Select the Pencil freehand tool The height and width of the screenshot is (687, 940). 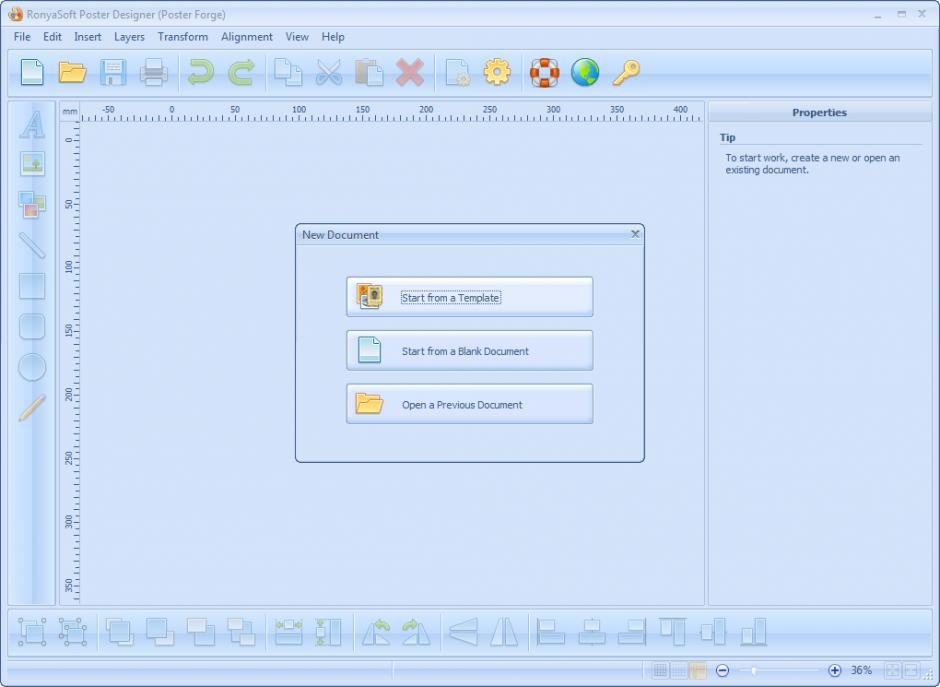32,408
